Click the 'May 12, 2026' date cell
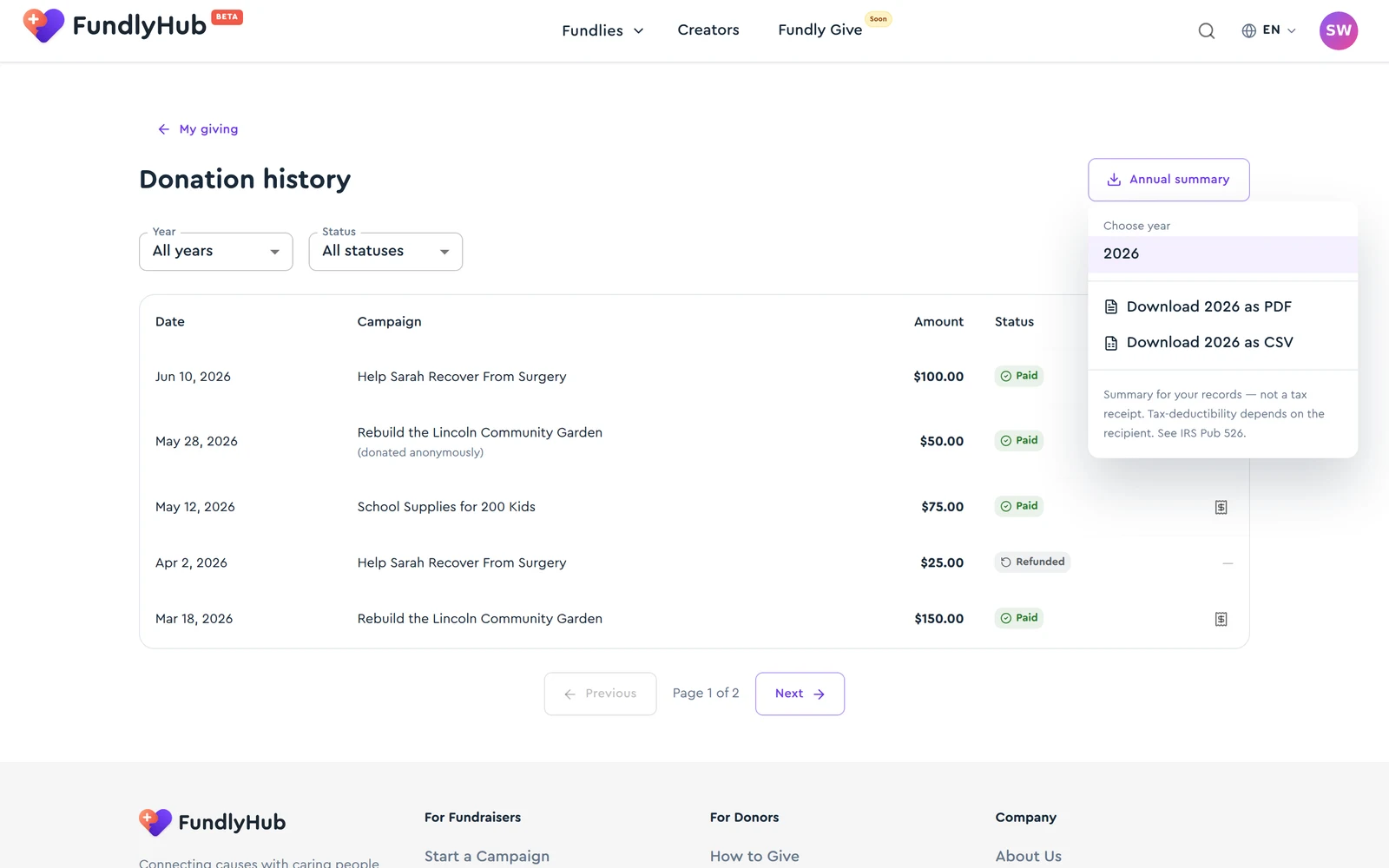 pyautogui.click(x=195, y=507)
